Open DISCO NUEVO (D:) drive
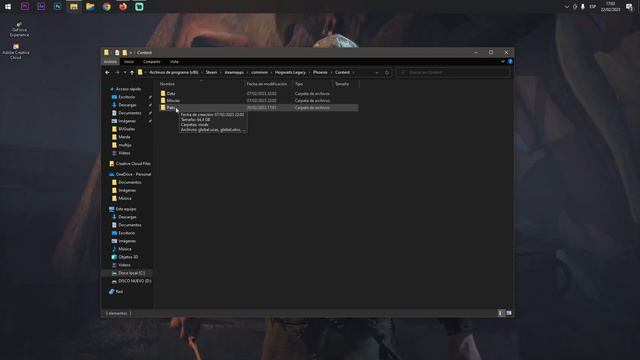 (x=134, y=281)
